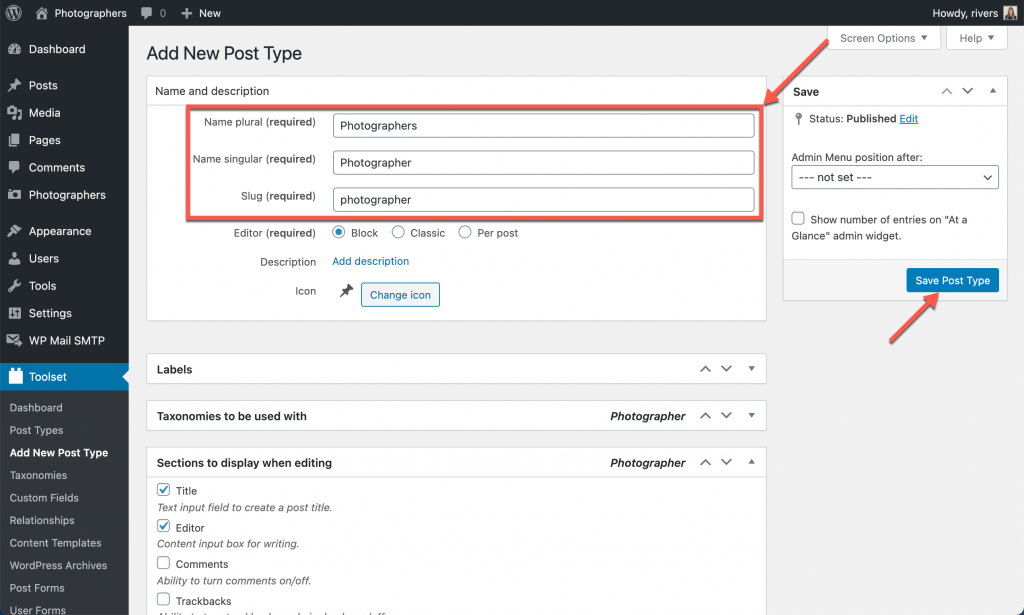Screen dimensions: 1024x615
Task: Move the Save box down
Action: pyautogui.click(x=967, y=91)
